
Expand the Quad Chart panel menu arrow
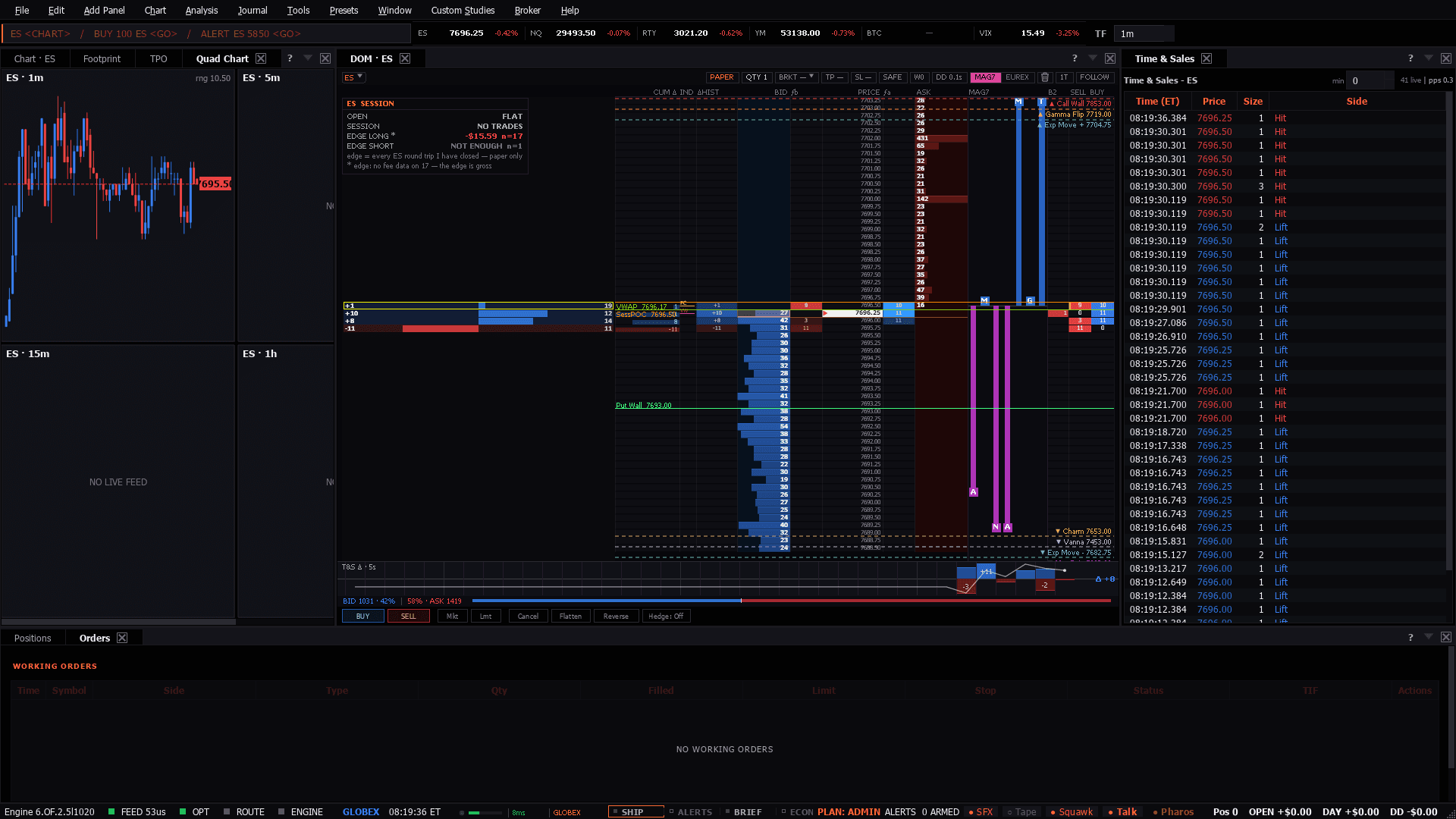(x=308, y=58)
